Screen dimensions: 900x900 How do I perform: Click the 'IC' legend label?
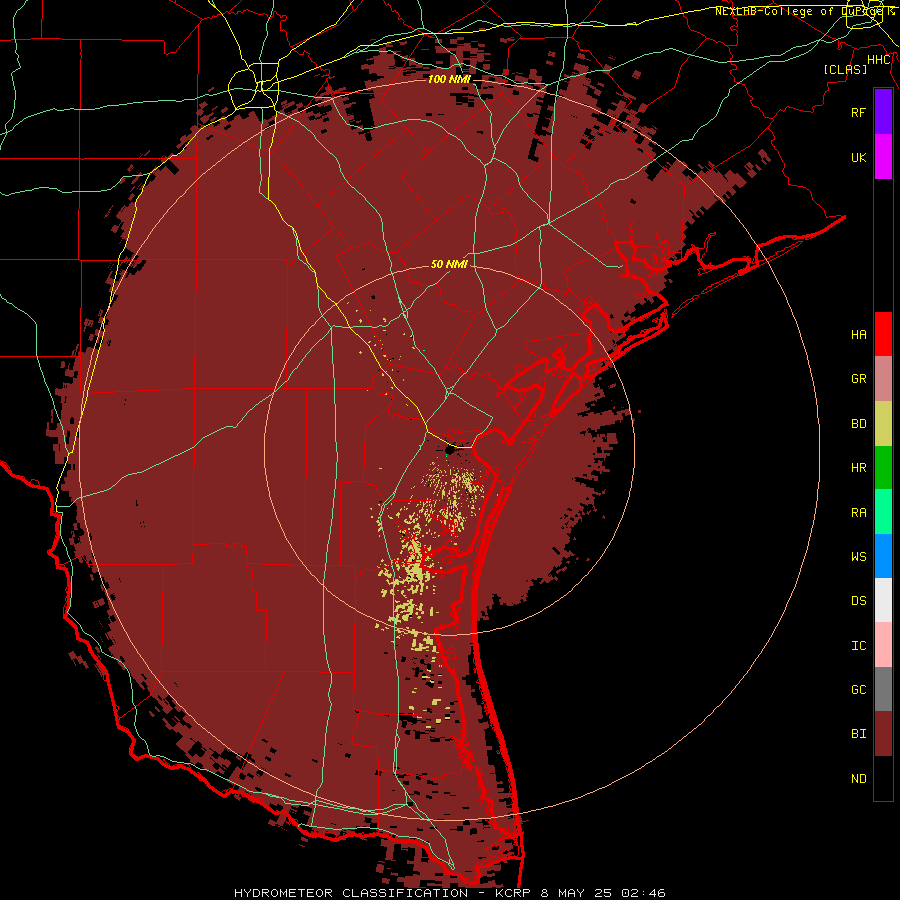point(858,646)
